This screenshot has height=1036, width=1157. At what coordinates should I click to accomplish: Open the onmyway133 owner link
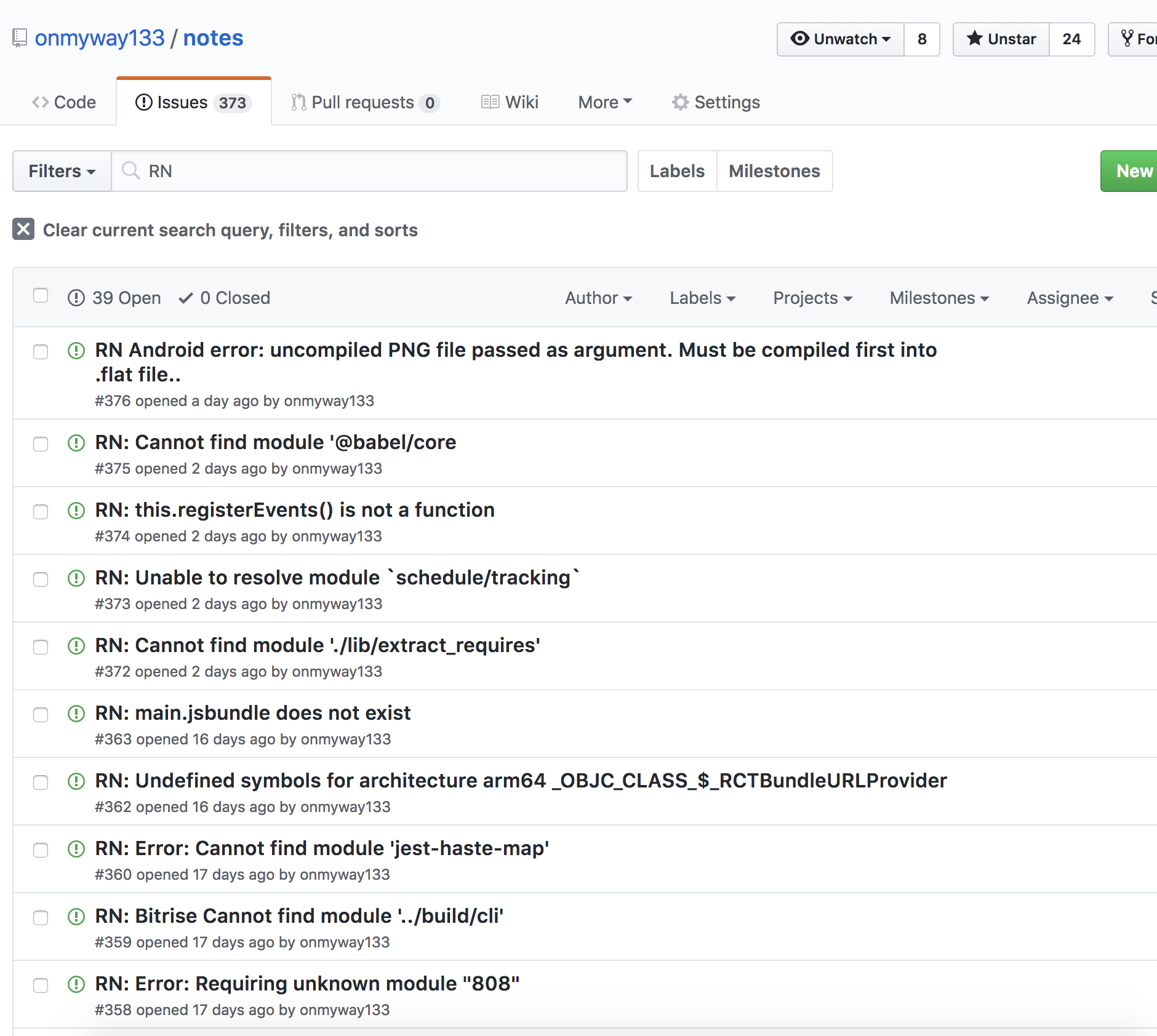point(100,38)
